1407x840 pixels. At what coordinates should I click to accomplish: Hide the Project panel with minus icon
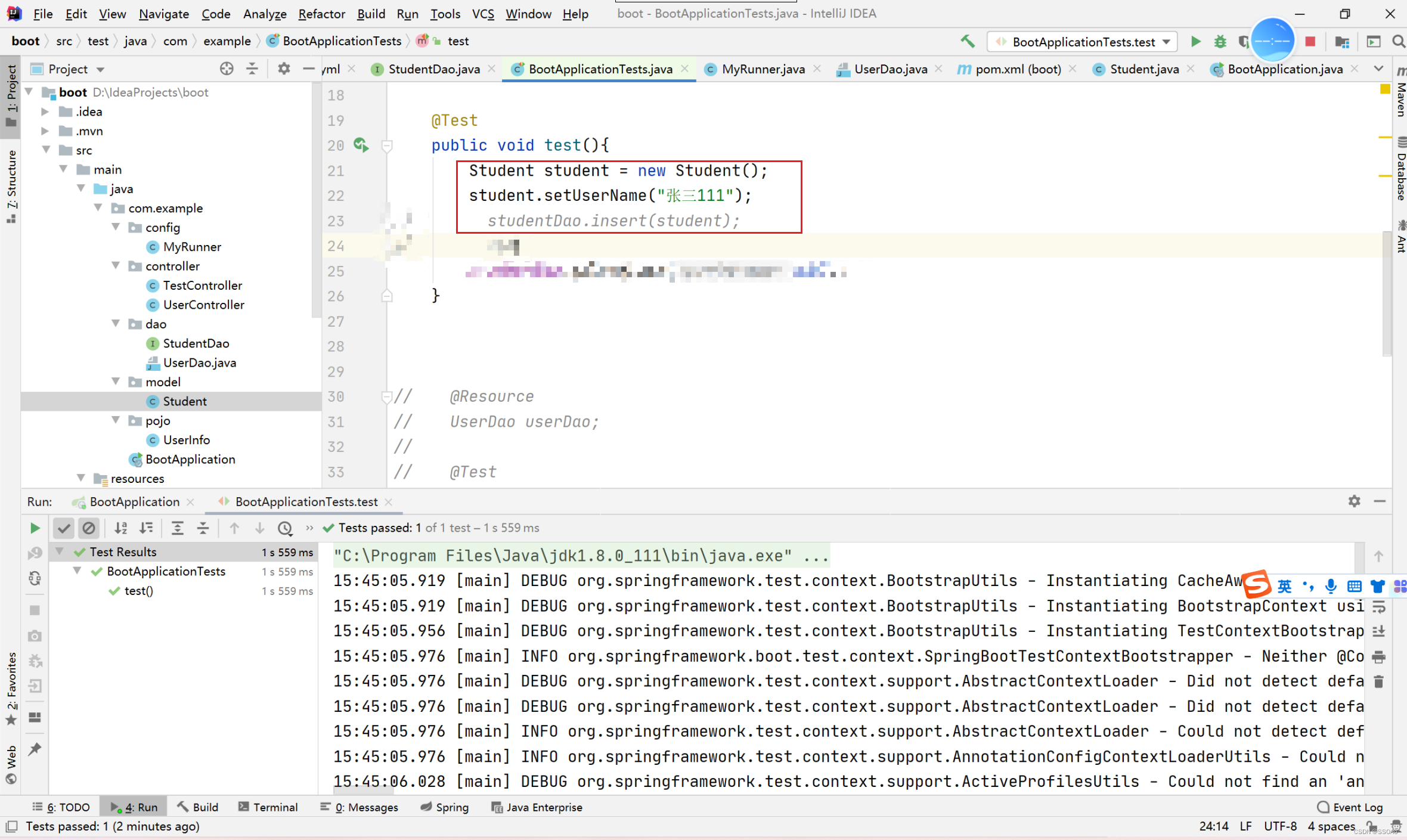point(308,69)
